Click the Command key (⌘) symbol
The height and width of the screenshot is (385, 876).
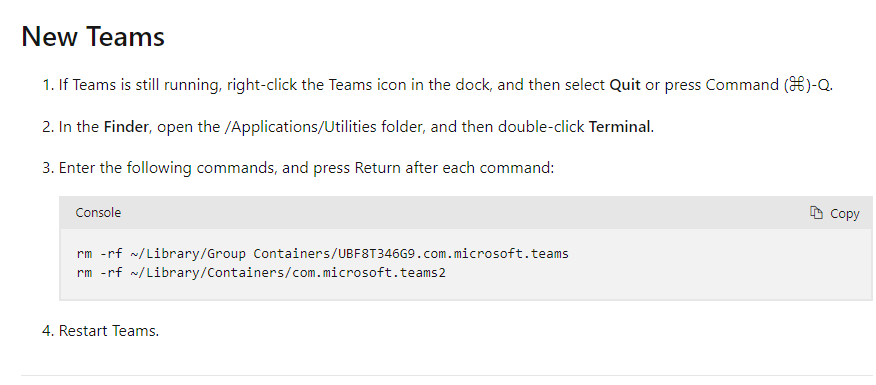tap(796, 85)
